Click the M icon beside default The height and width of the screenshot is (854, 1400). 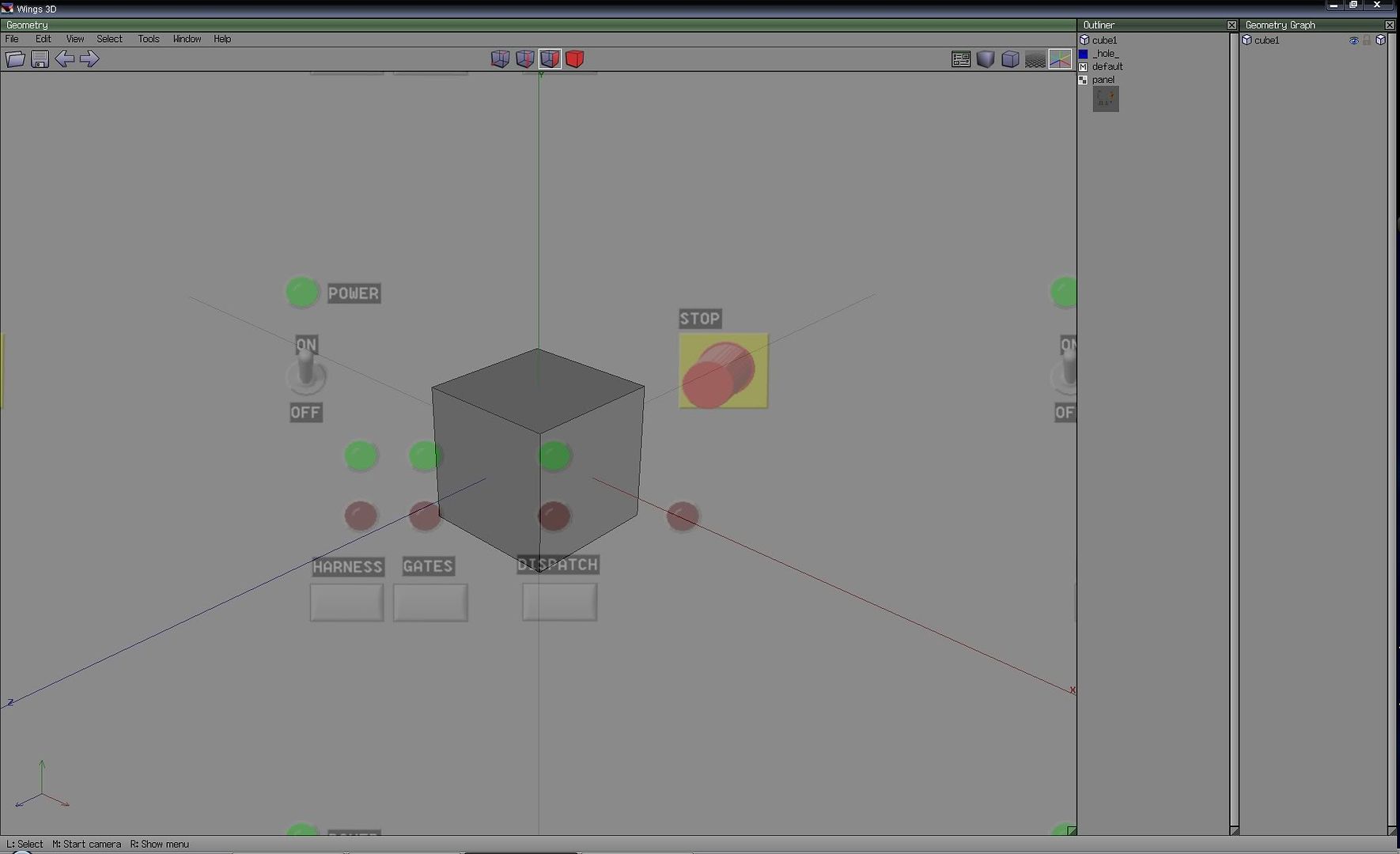click(1084, 66)
